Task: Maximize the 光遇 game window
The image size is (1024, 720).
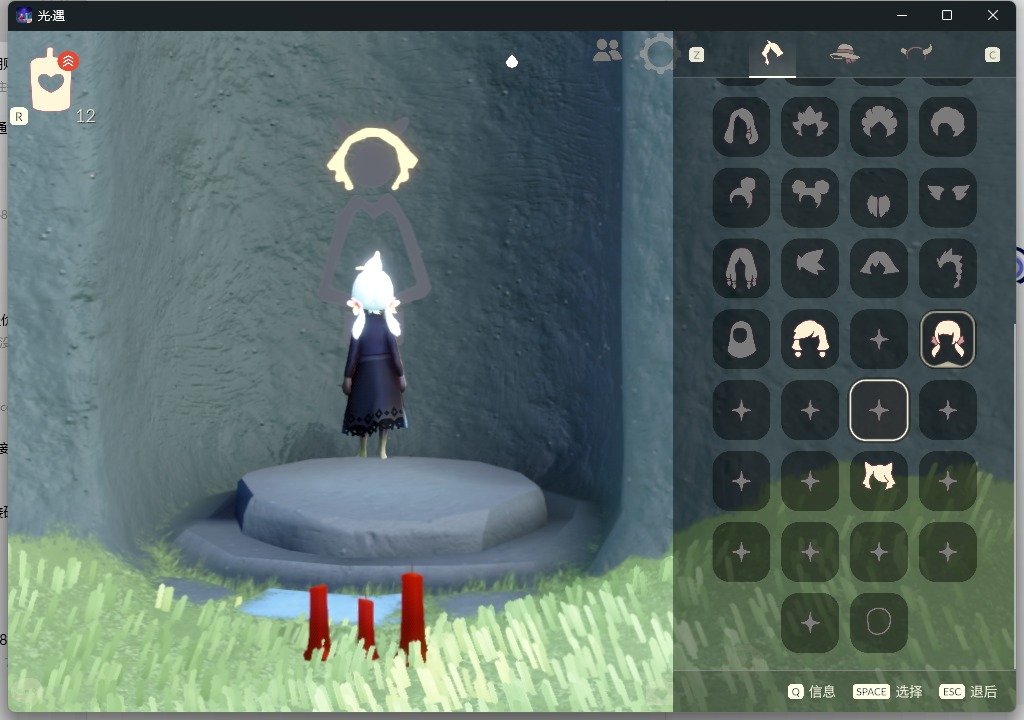Action: click(947, 15)
